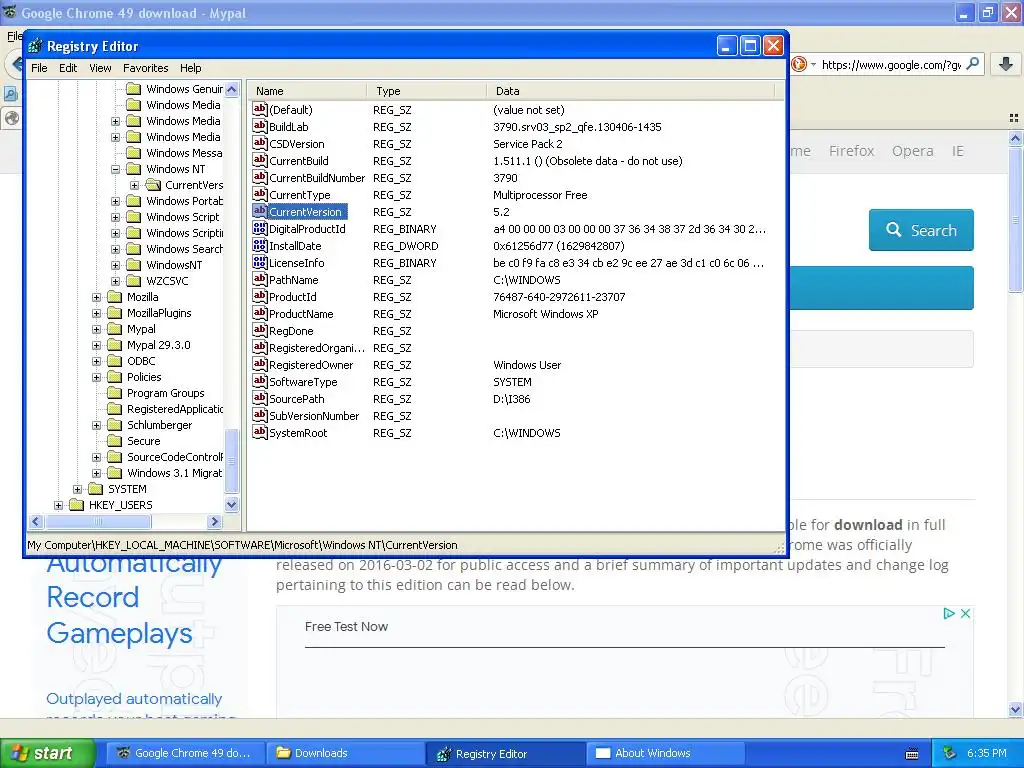Image resolution: width=1024 pixels, height=768 pixels.
Task: Open the Help menu in Registry Editor
Action: tap(191, 68)
